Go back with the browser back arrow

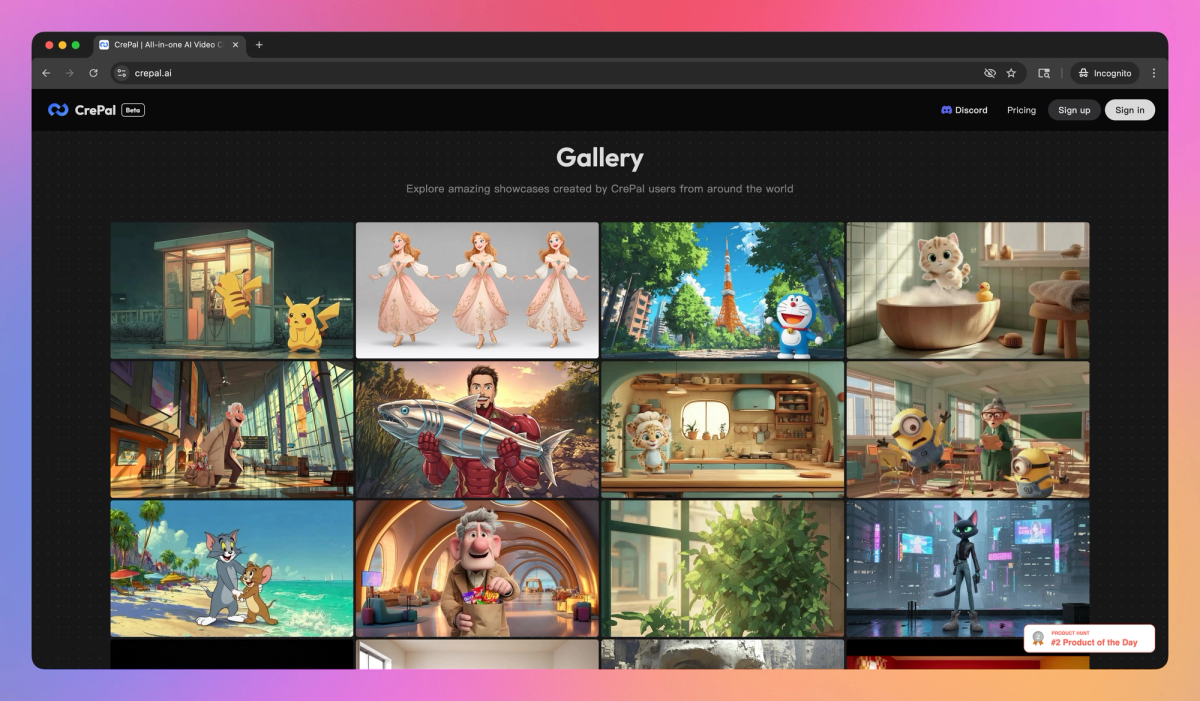pos(46,73)
